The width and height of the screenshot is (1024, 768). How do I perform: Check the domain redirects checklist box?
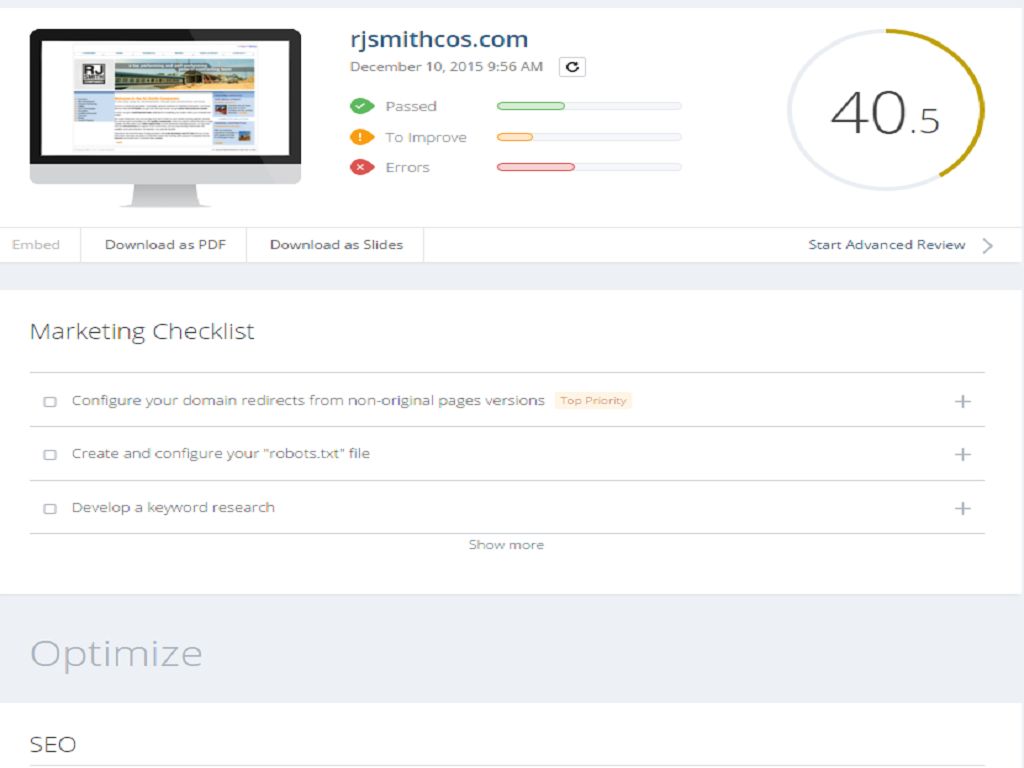click(x=50, y=401)
